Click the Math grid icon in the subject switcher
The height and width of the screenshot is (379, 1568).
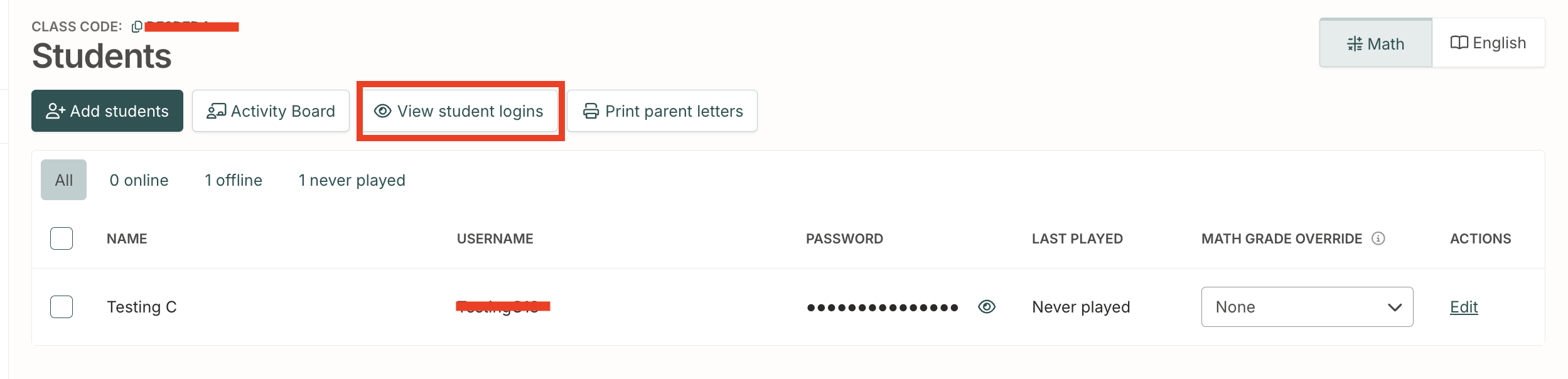click(x=1355, y=44)
